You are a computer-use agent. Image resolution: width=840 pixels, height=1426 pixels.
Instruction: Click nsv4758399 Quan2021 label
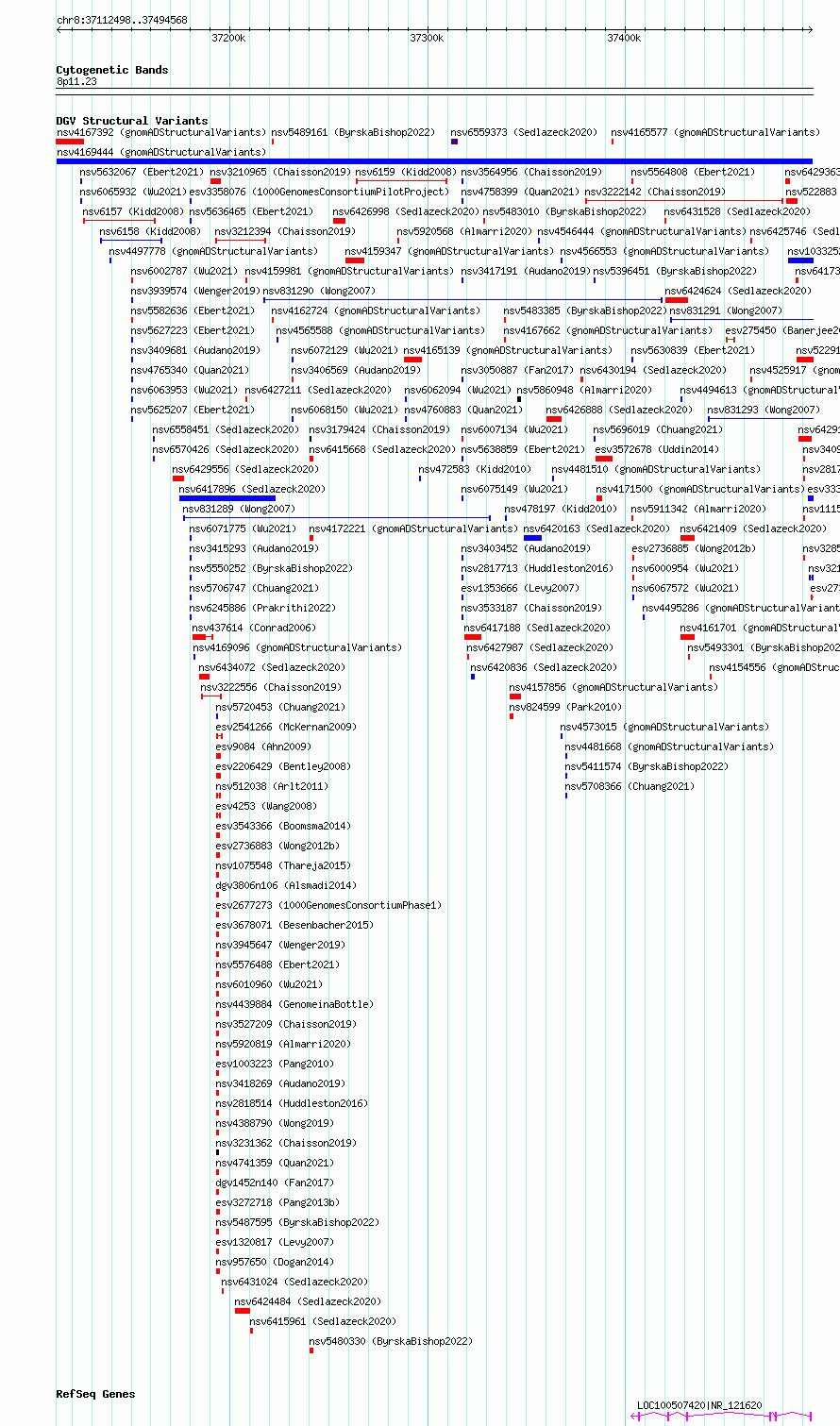tap(520, 192)
